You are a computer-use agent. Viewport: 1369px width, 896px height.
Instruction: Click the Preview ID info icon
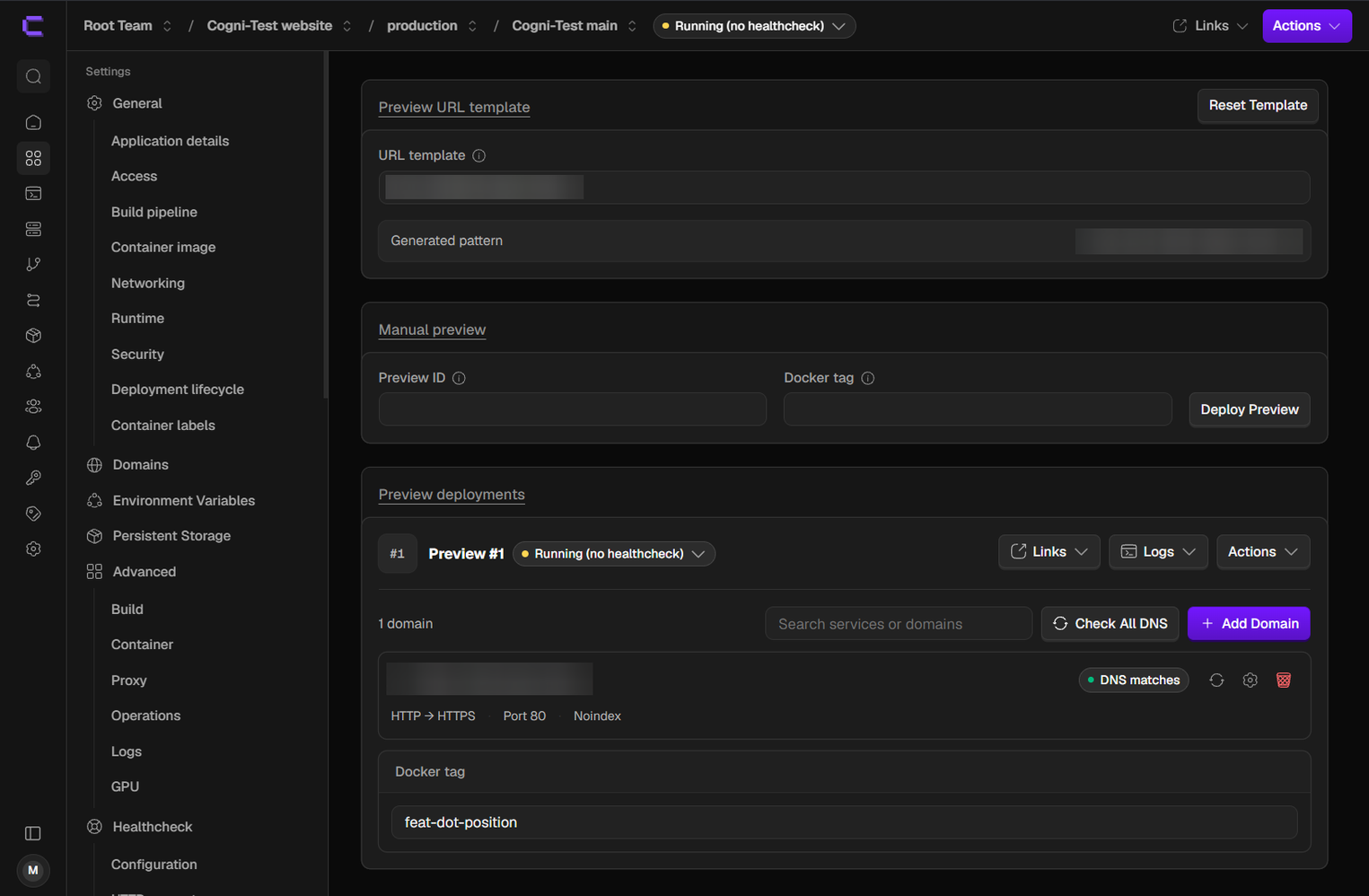pyautogui.click(x=459, y=378)
